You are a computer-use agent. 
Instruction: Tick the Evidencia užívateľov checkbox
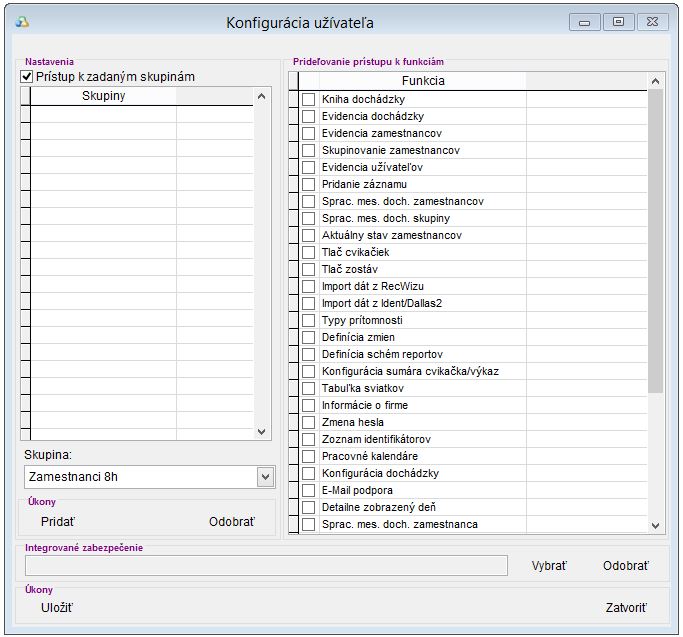pos(308,167)
